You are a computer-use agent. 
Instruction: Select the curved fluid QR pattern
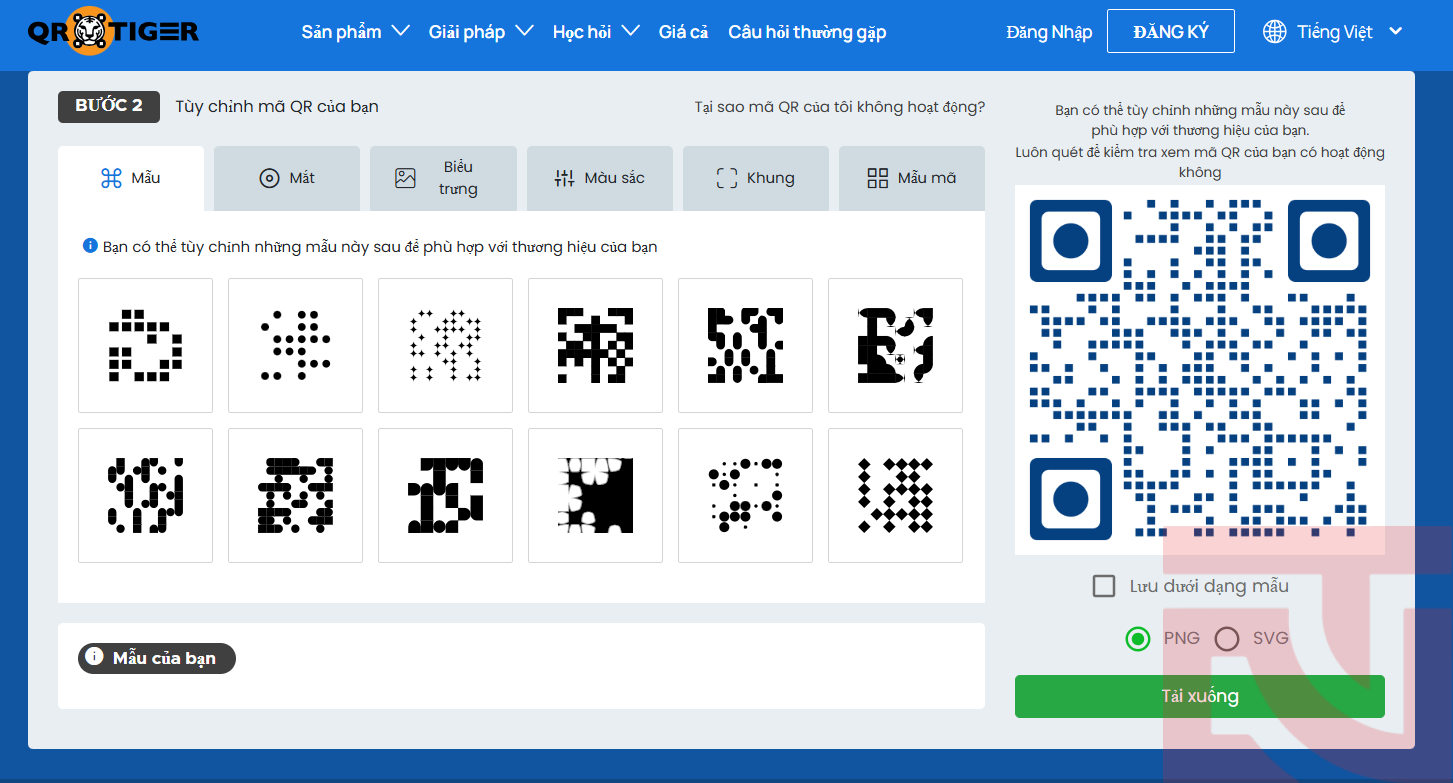[x=895, y=345]
